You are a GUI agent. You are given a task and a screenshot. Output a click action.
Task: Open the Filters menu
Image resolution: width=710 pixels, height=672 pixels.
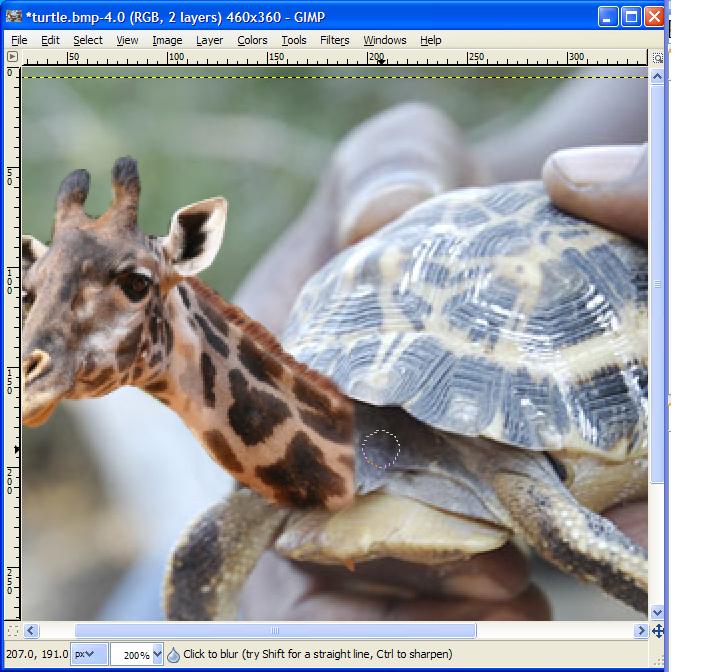[335, 40]
